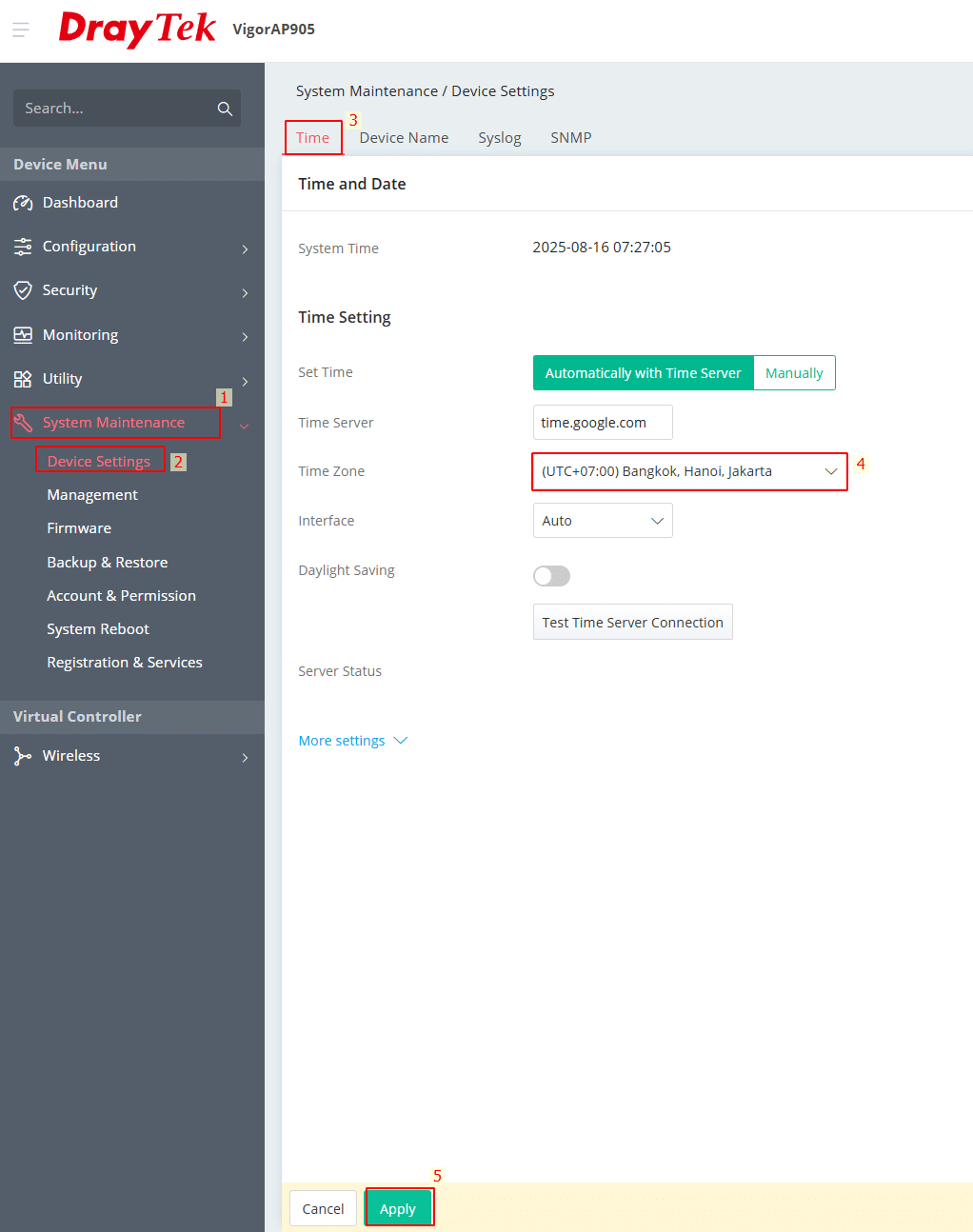Expand the Wireless menu chevron

(x=245, y=758)
